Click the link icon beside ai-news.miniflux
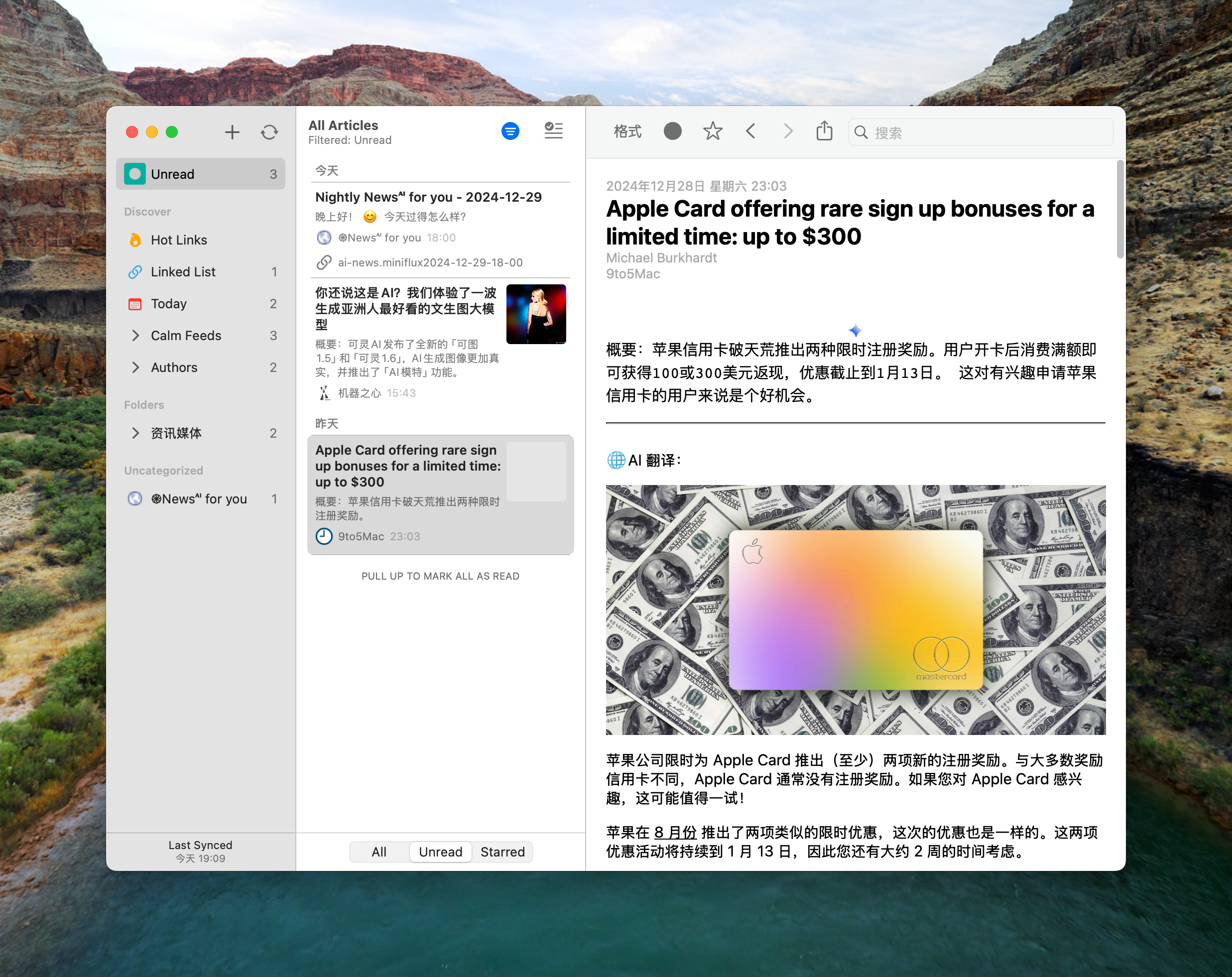This screenshot has height=977, width=1232. coord(324,262)
